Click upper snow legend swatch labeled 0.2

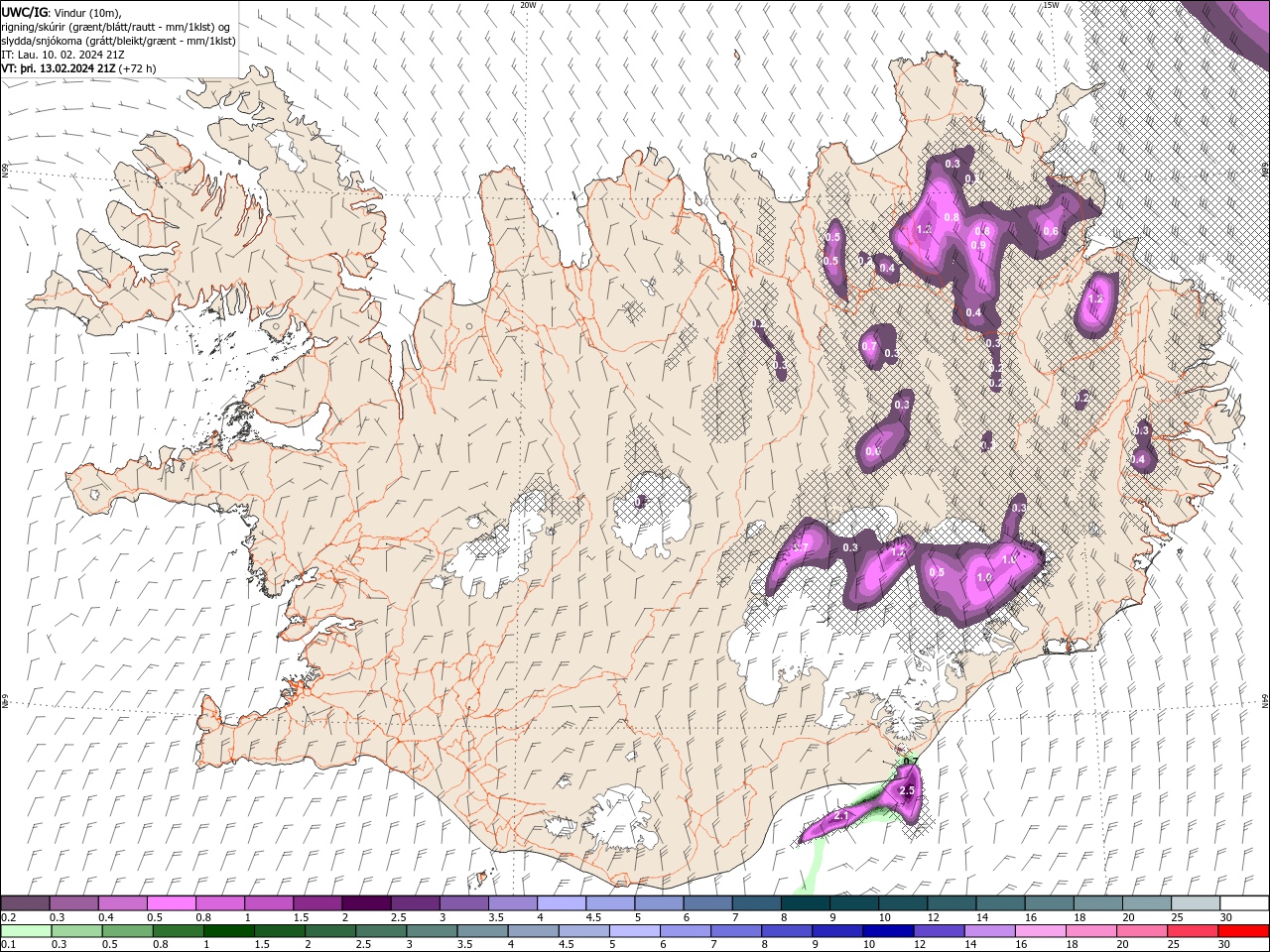[x=25, y=903]
